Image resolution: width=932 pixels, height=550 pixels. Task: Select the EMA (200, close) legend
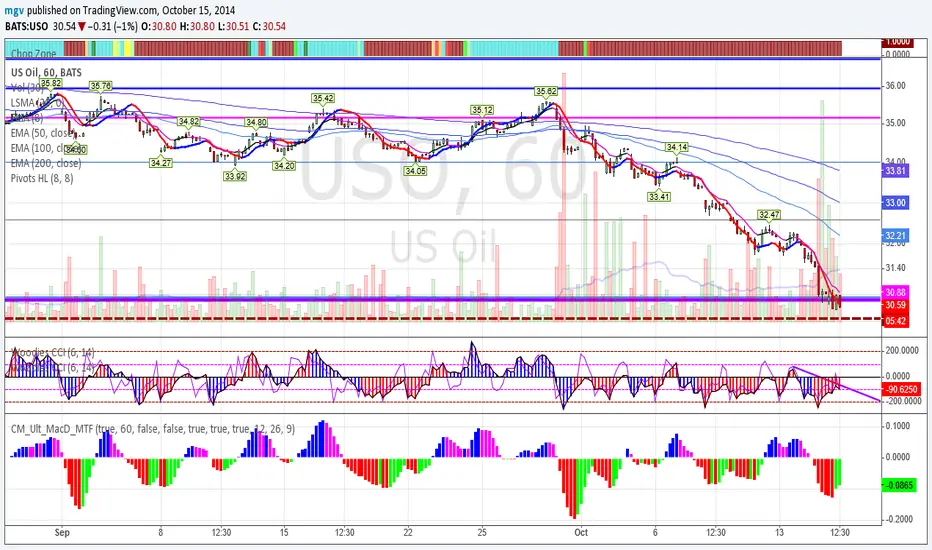pos(46,163)
